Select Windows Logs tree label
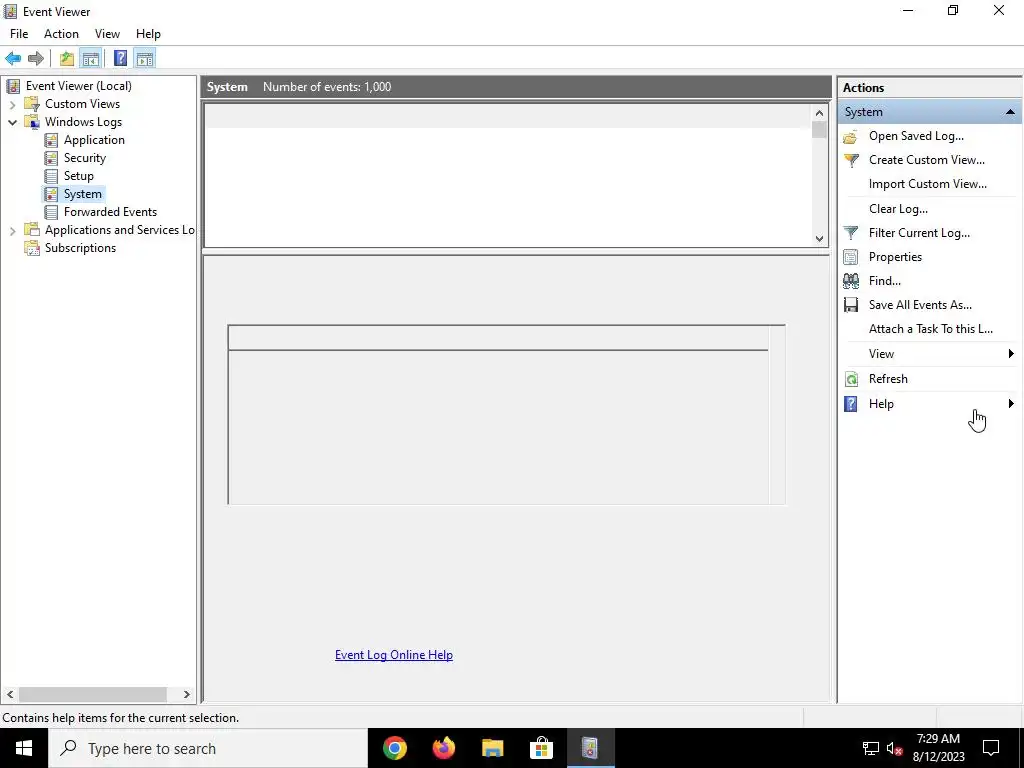The image size is (1024, 768). tap(83, 122)
